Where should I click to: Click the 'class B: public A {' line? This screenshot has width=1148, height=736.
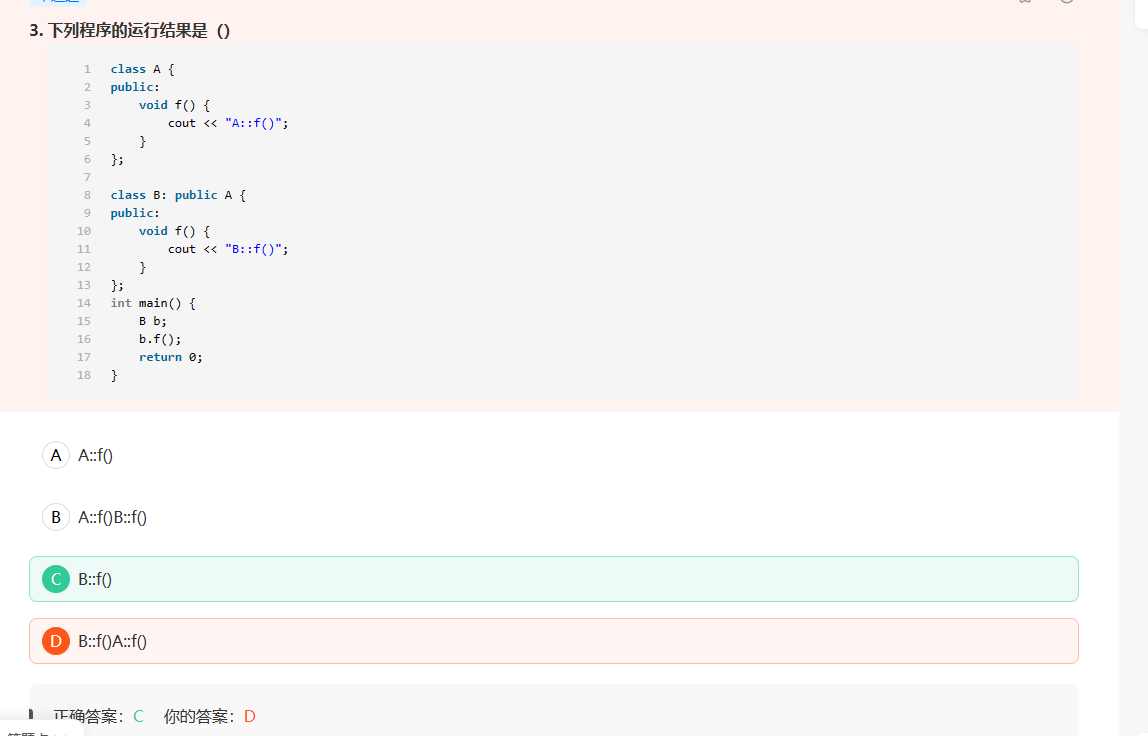[178, 195]
